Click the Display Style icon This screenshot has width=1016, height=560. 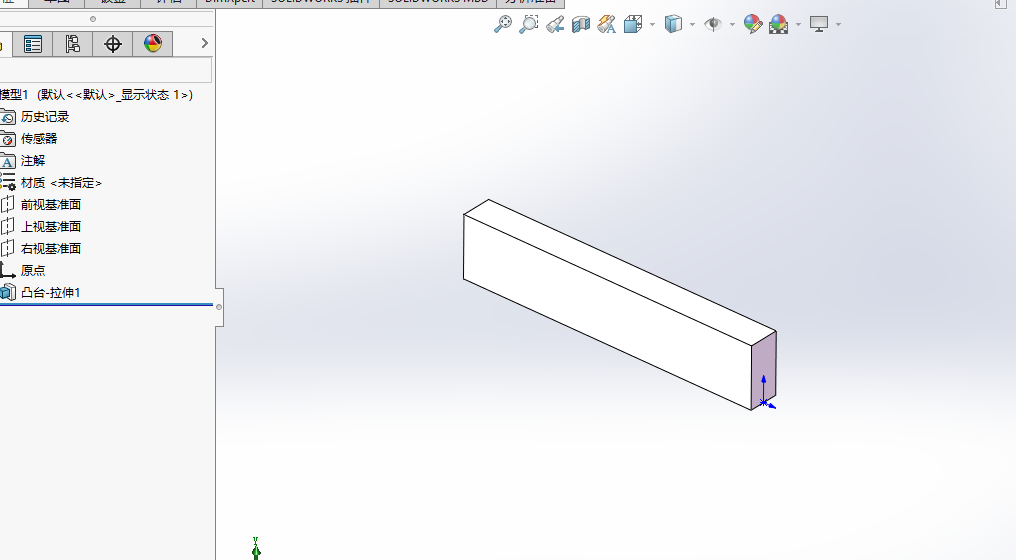(673, 25)
